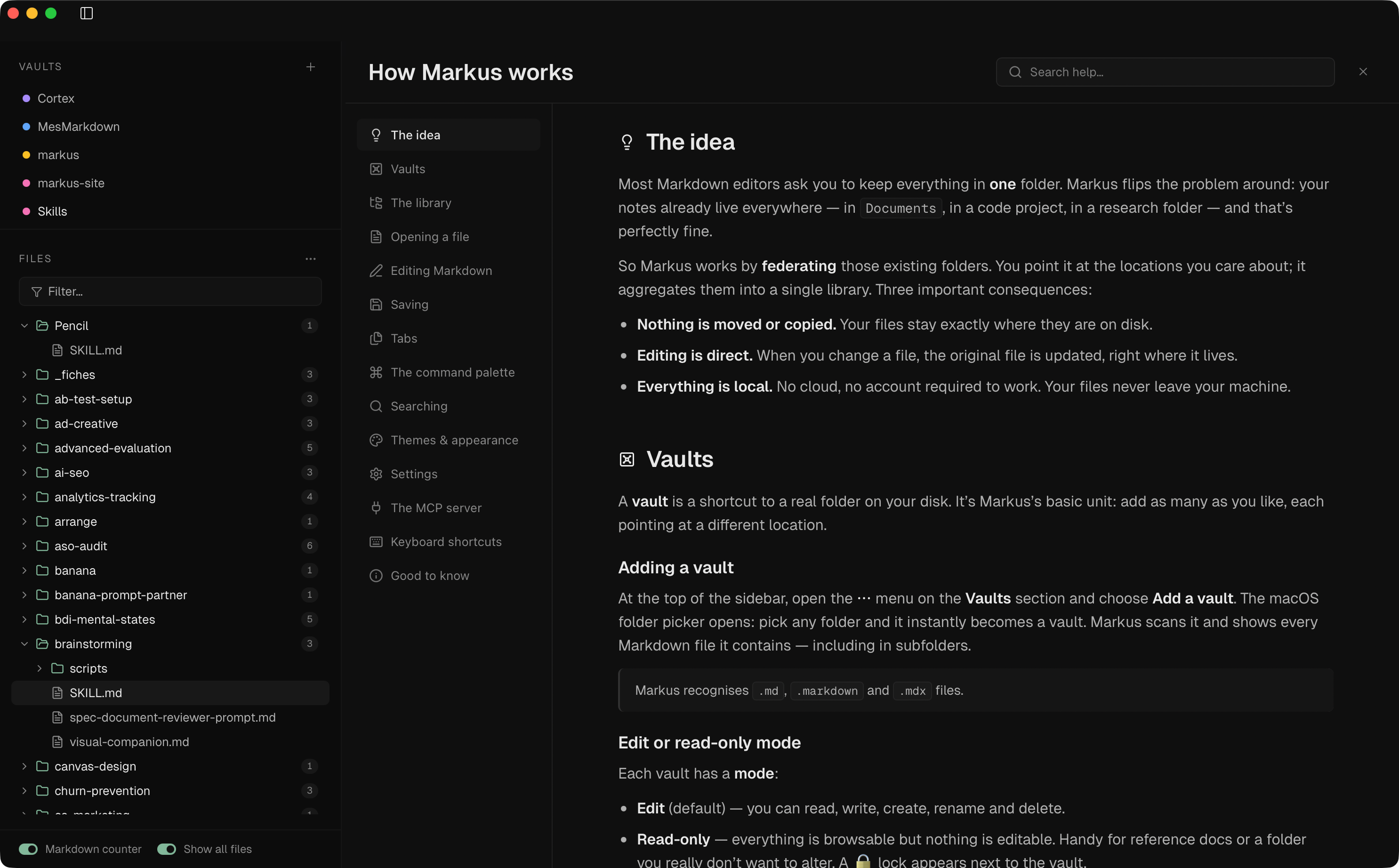Expand the ad-creative folder

(x=24, y=424)
